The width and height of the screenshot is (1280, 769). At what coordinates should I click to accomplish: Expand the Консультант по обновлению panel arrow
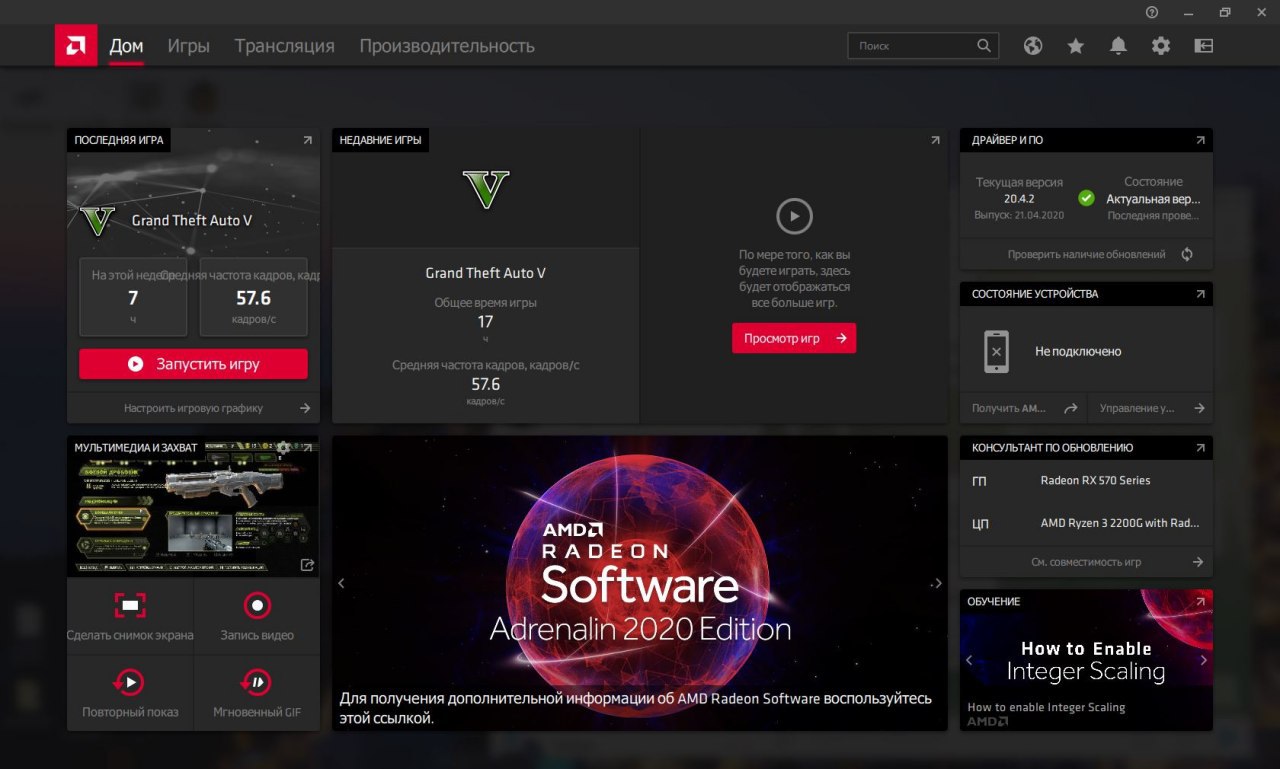1200,448
